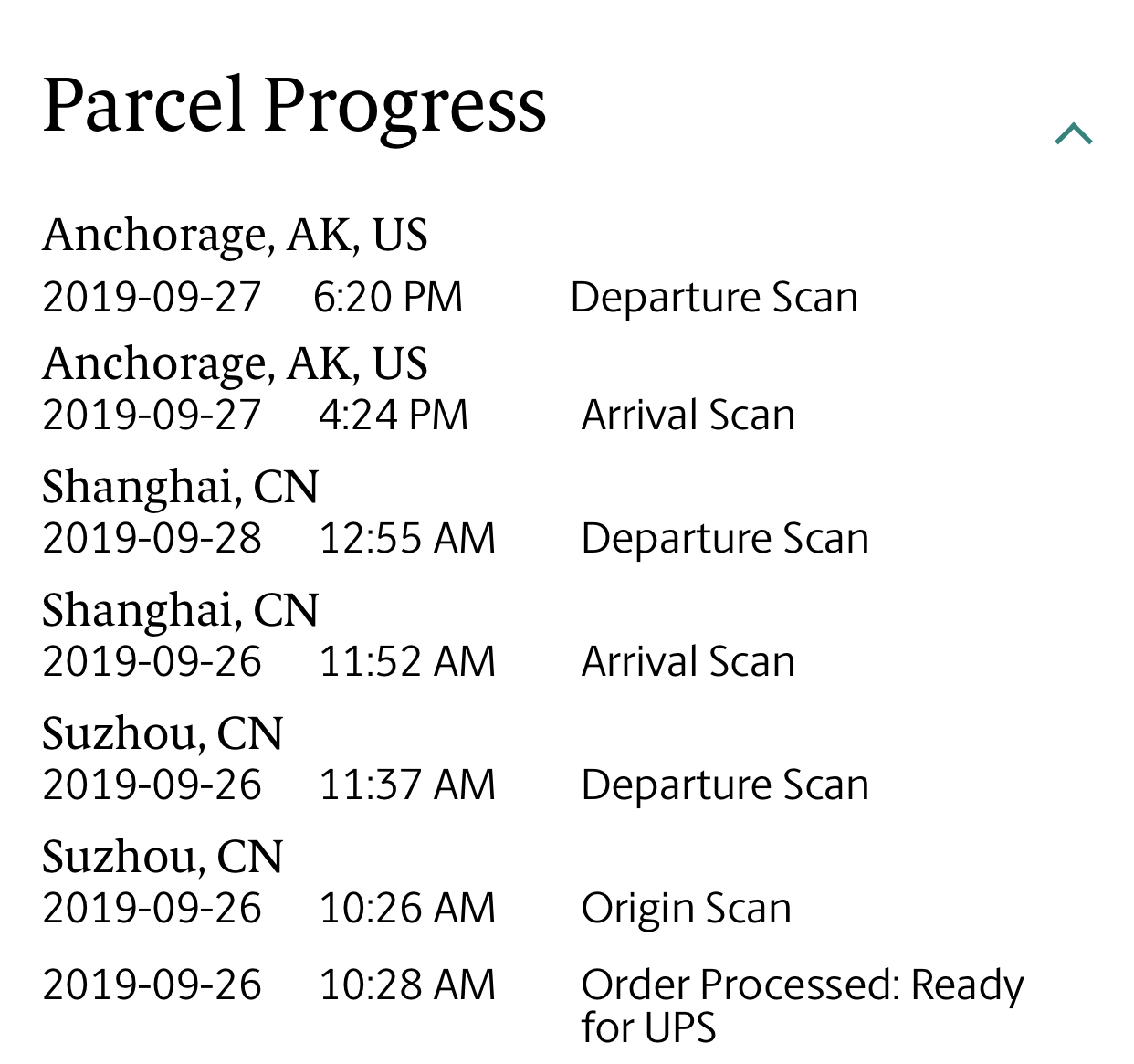1134x1064 pixels.
Task: Select the first Anchorage, AK, US location
Action: (x=235, y=235)
